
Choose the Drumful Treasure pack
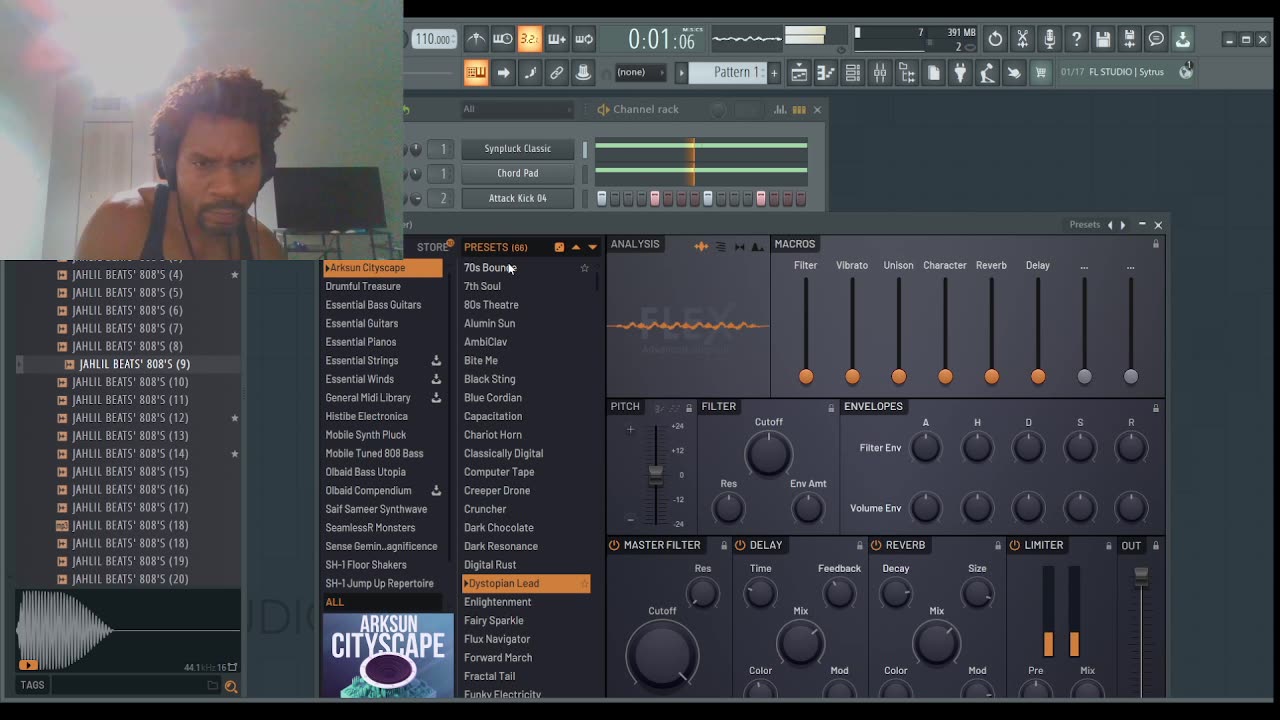pos(362,286)
